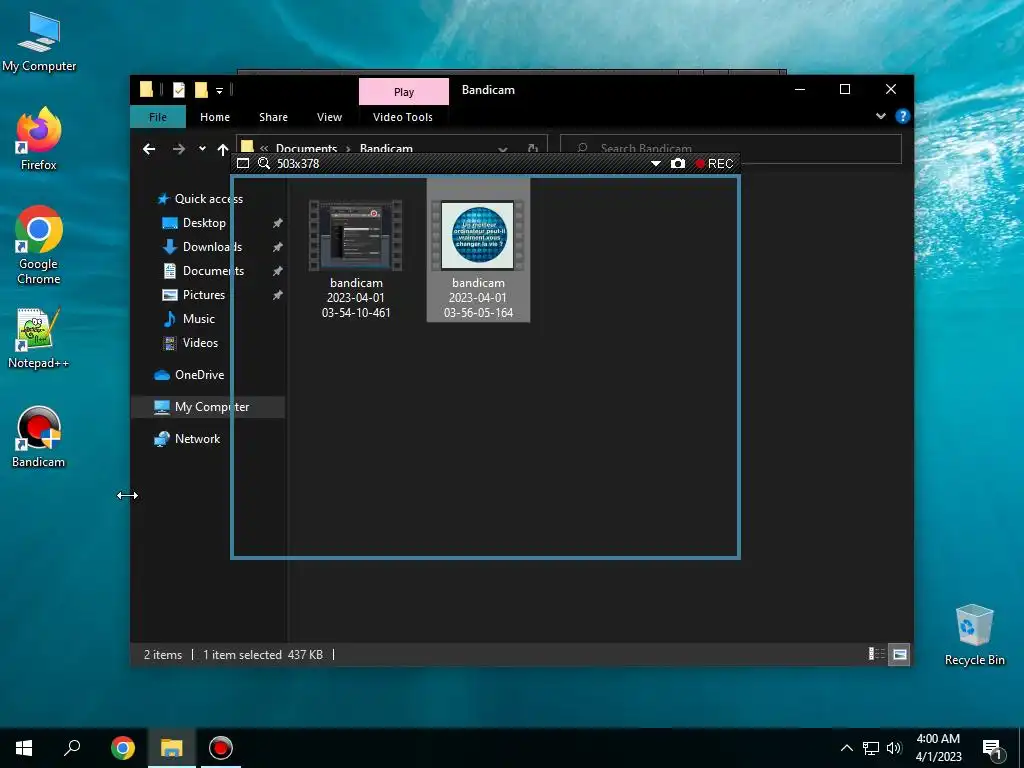Image resolution: width=1024 pixels, height=768 pixels.
Task: Click File Explorer taskbar button
Action: [x=172, y=748]
